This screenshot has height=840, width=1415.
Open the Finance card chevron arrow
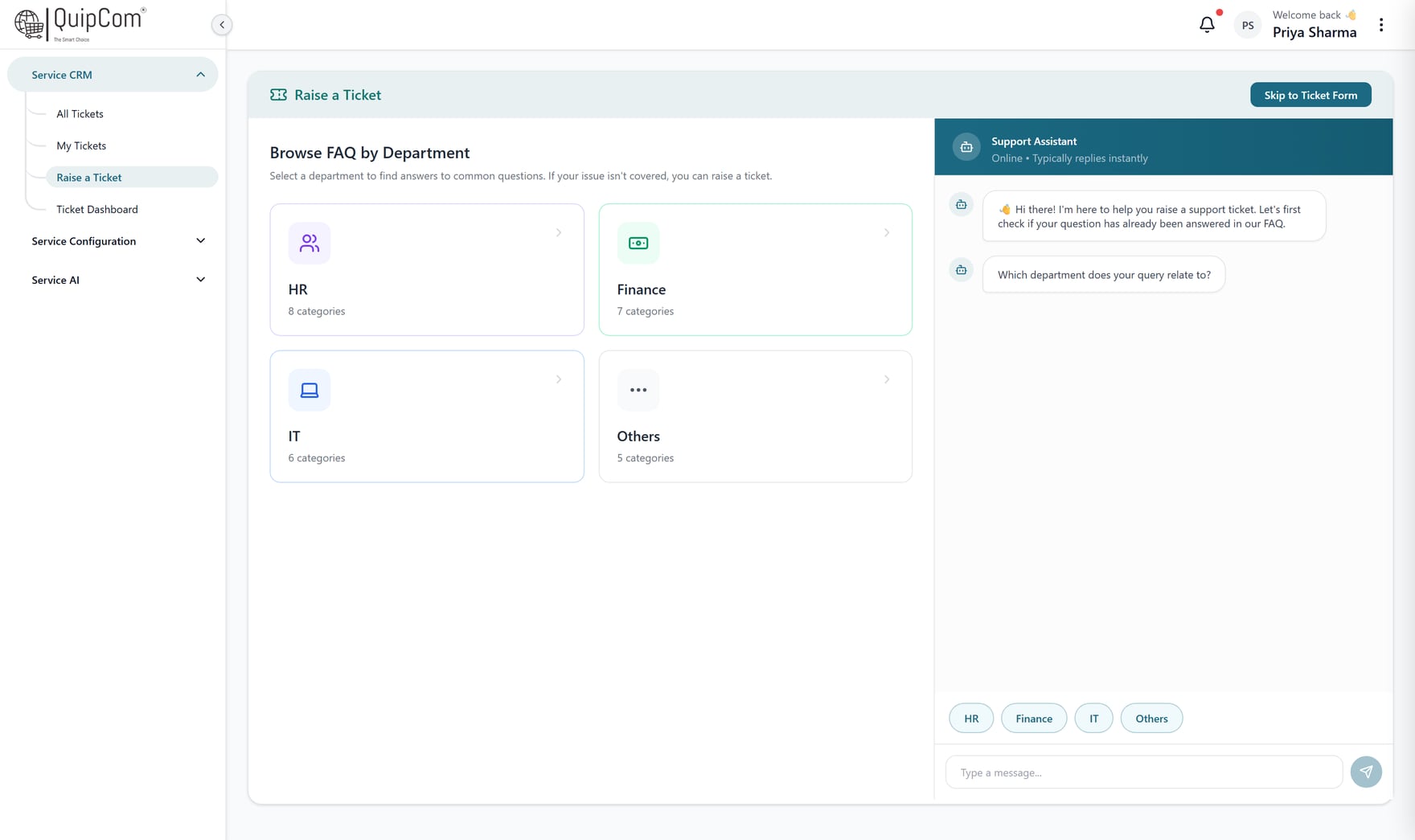click(x=887, y=233)
